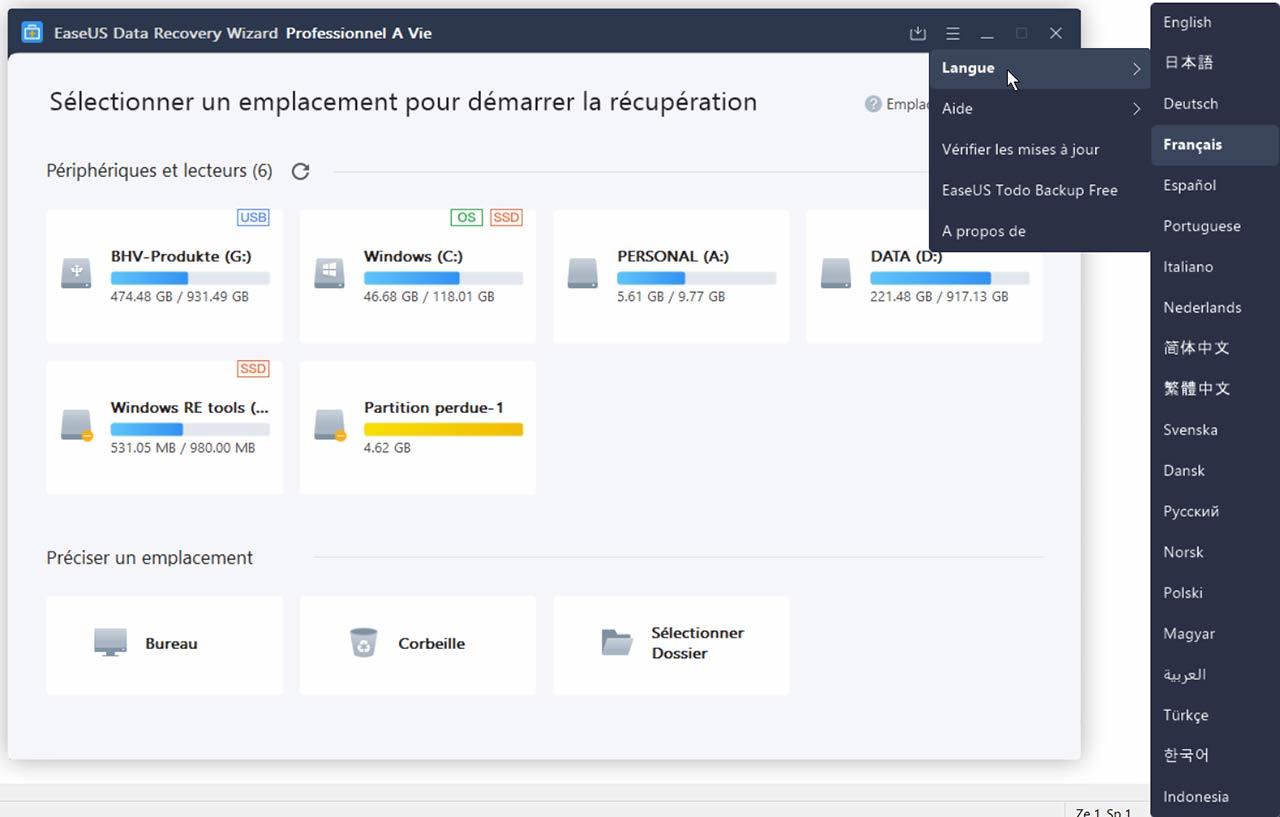Switch language to Español
This screenshot has width=1280, height=817.
(x=1215, y=185)
